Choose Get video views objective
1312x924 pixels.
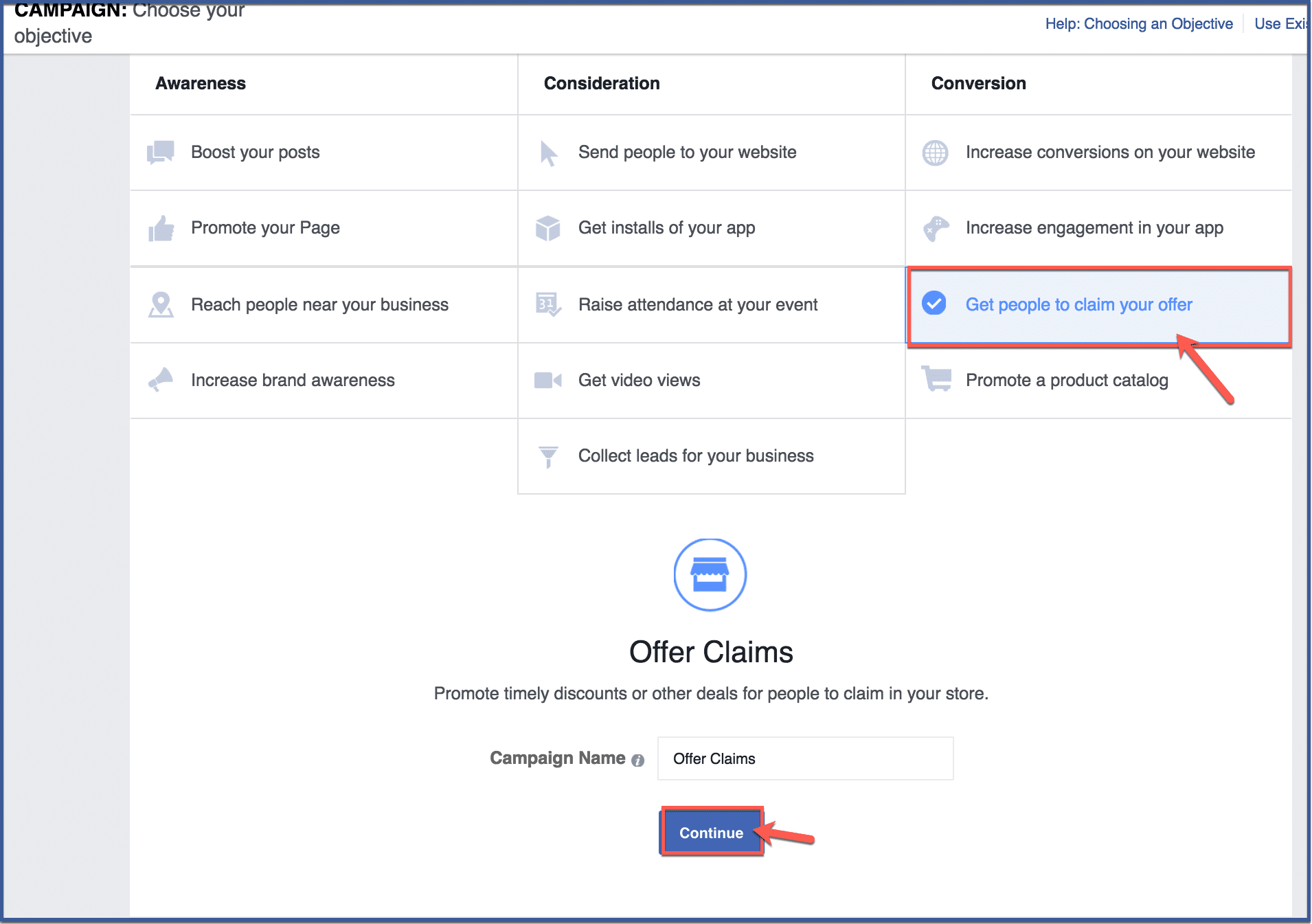click(711, 380)
